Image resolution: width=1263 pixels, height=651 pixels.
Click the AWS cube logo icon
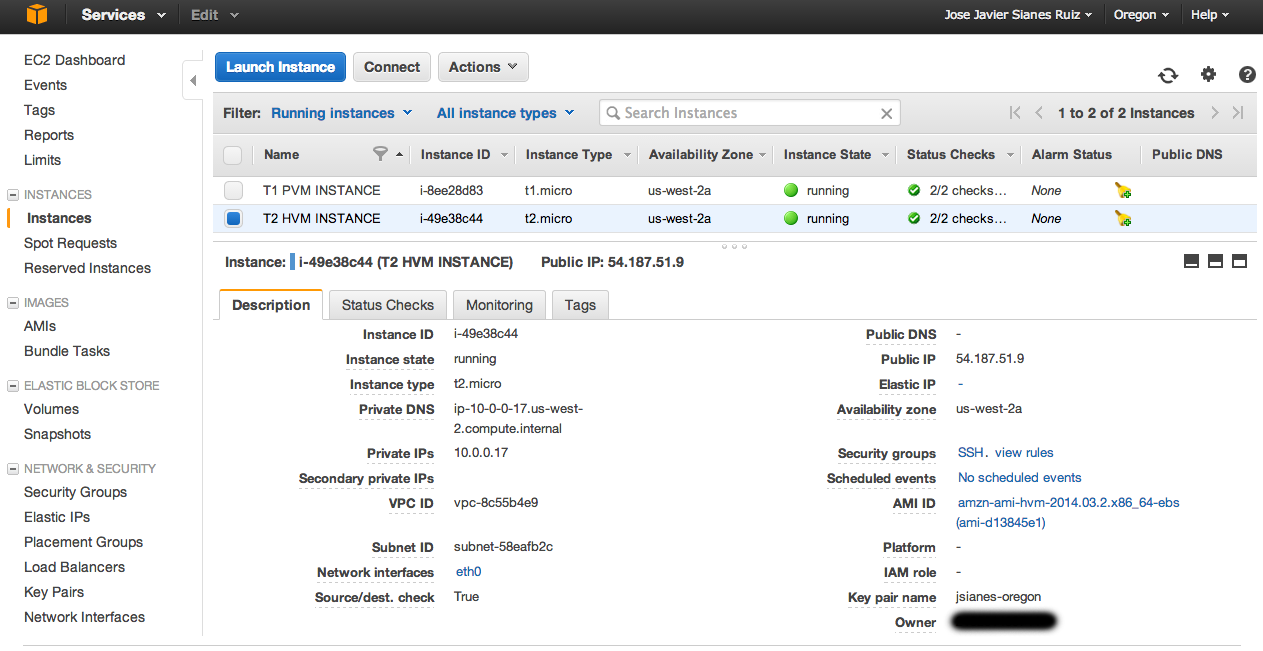point(37,14)
